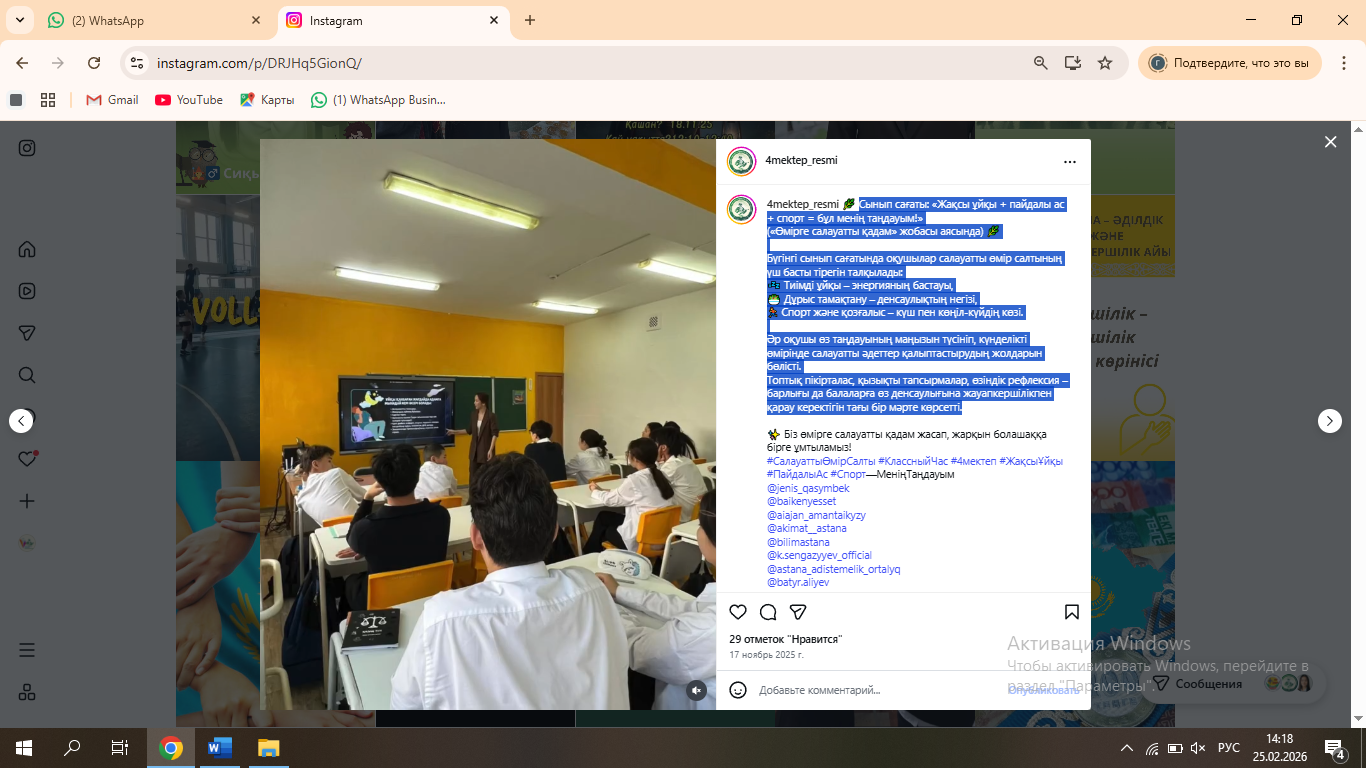Bookmark this page with star icon
Viewport: 1366px width, 768px height.
1105,63
